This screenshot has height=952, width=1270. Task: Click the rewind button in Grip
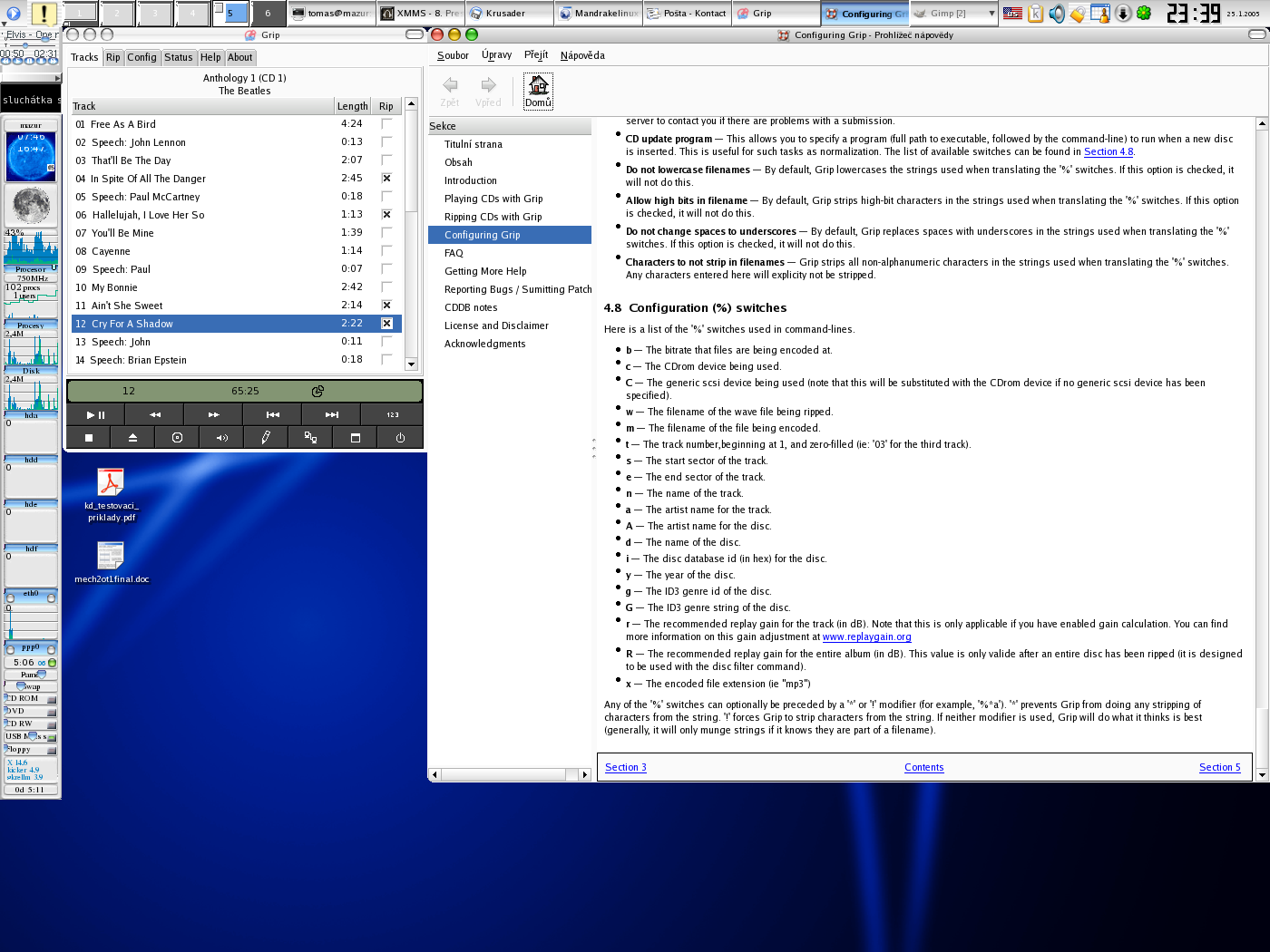[x=154, y=414]
